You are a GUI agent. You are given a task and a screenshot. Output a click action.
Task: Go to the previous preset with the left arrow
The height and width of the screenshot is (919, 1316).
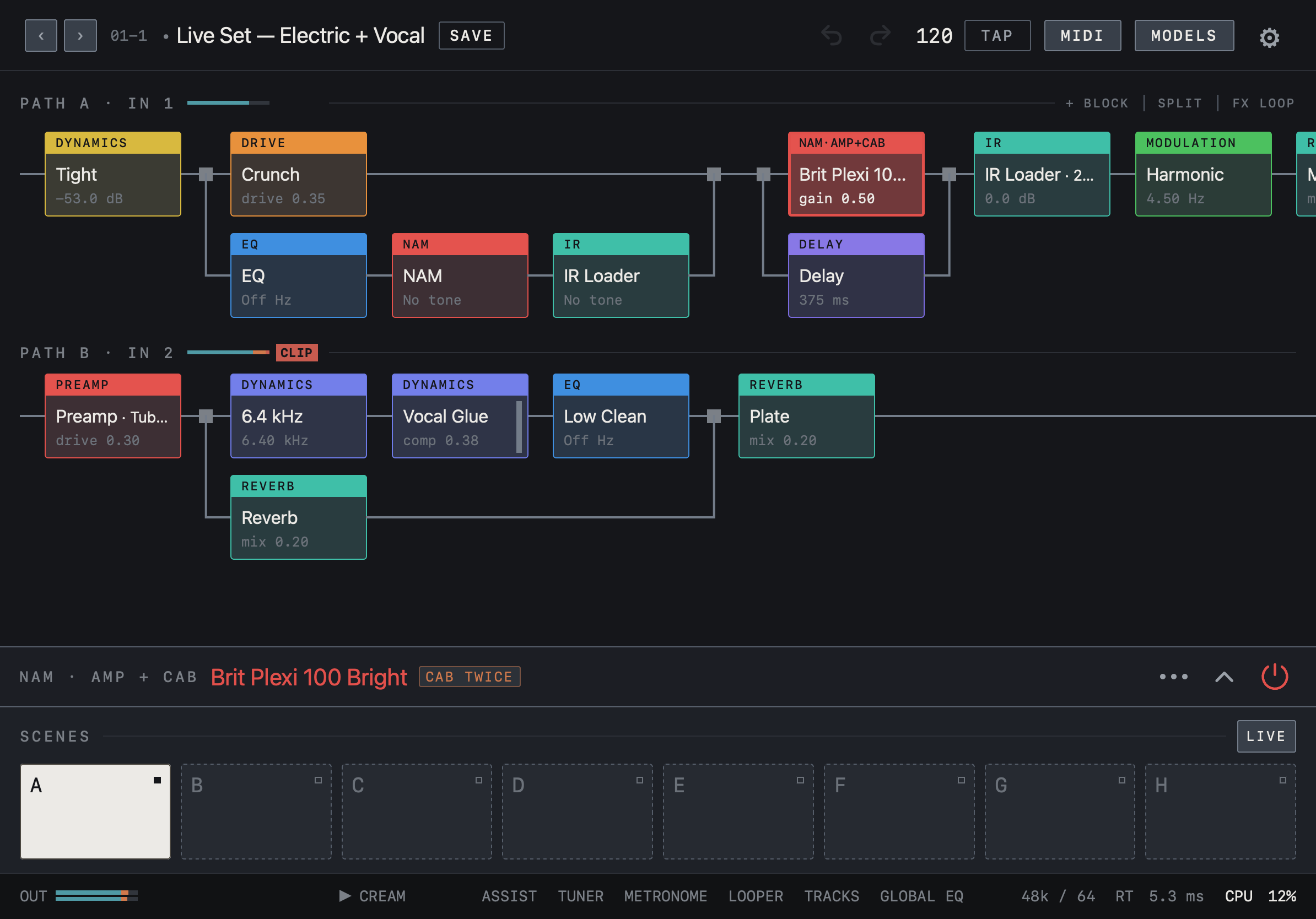41,35
